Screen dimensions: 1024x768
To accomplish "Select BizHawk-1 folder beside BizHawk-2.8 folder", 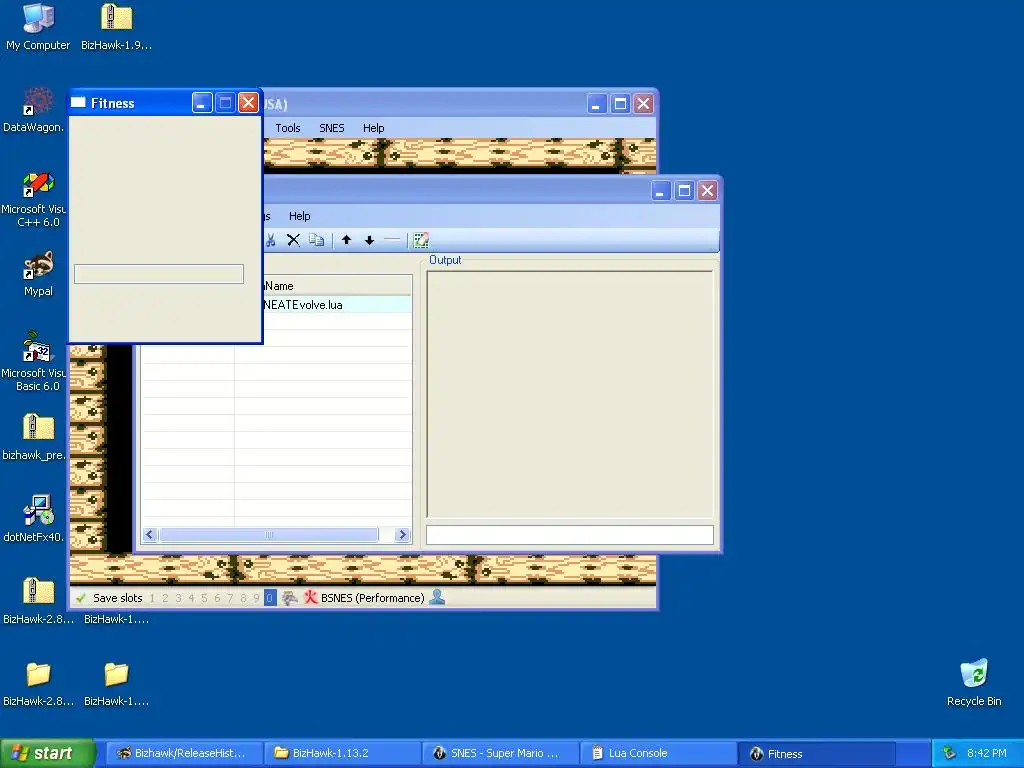I will click(116, 683).
